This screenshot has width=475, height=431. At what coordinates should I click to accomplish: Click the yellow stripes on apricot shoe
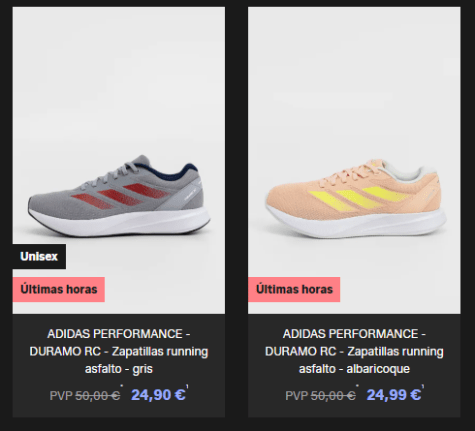point(357,198)
